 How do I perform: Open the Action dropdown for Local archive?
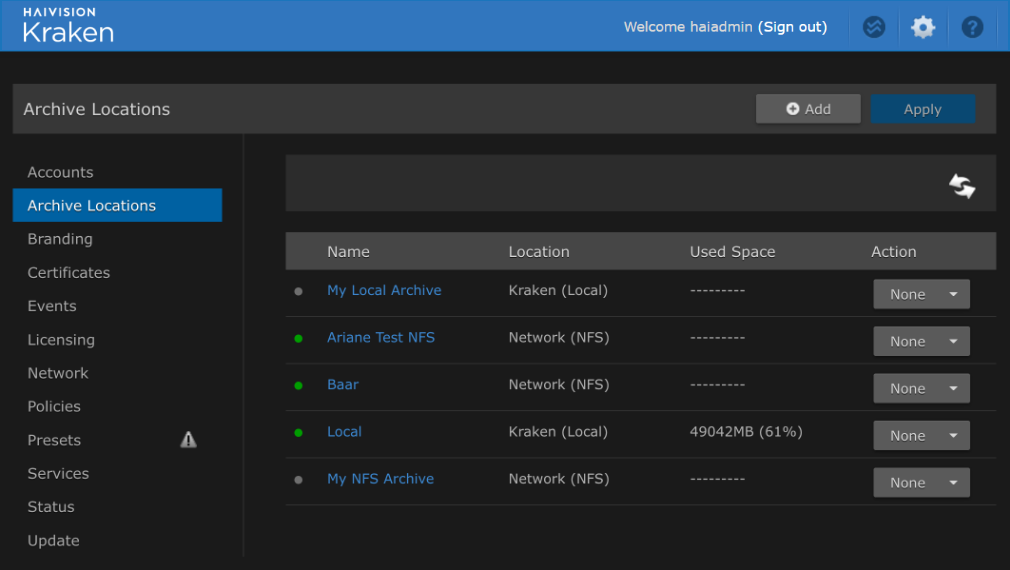[x=921, y=435]
